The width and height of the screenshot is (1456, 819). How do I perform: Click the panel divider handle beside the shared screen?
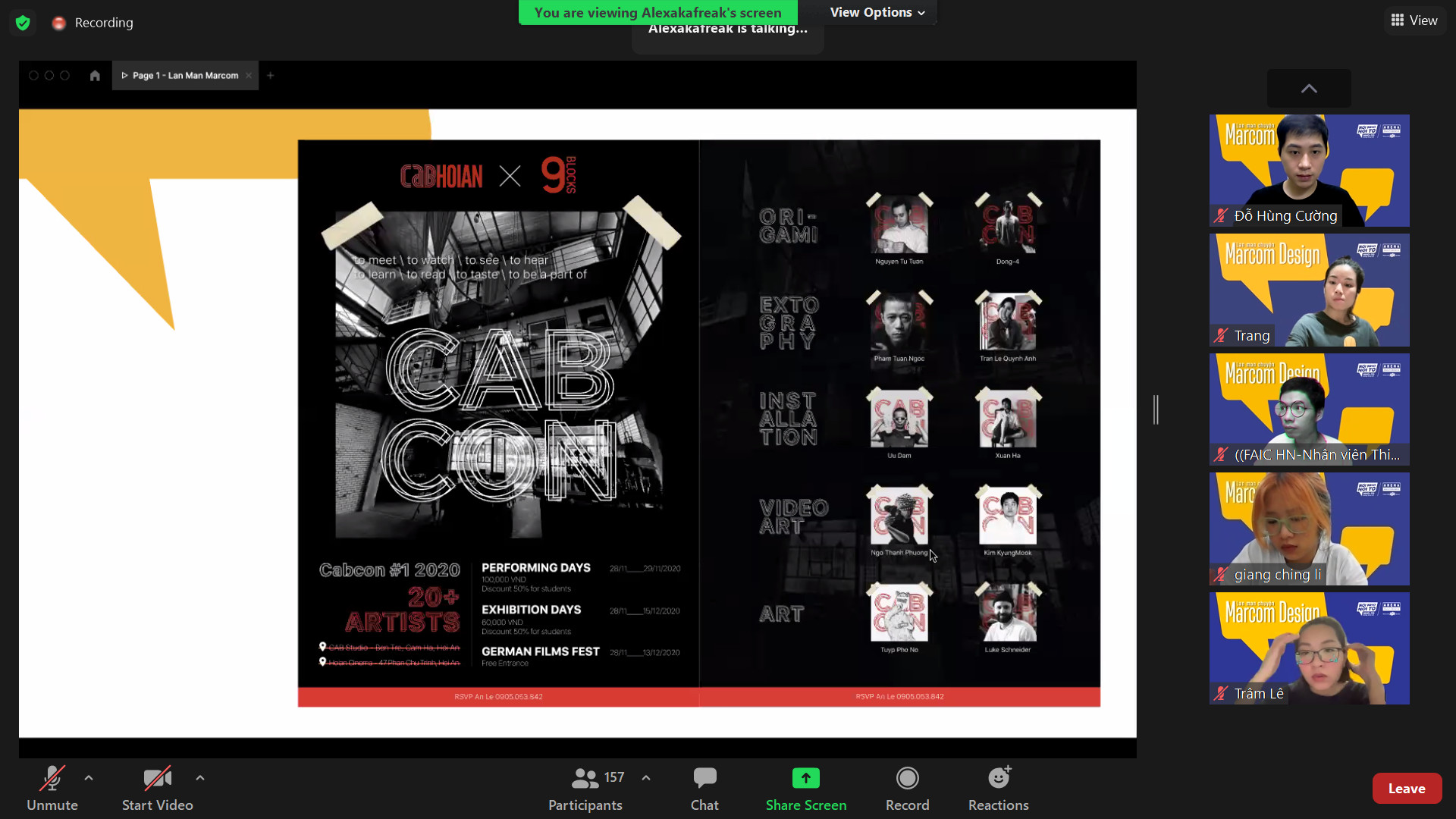(1156, 409)
